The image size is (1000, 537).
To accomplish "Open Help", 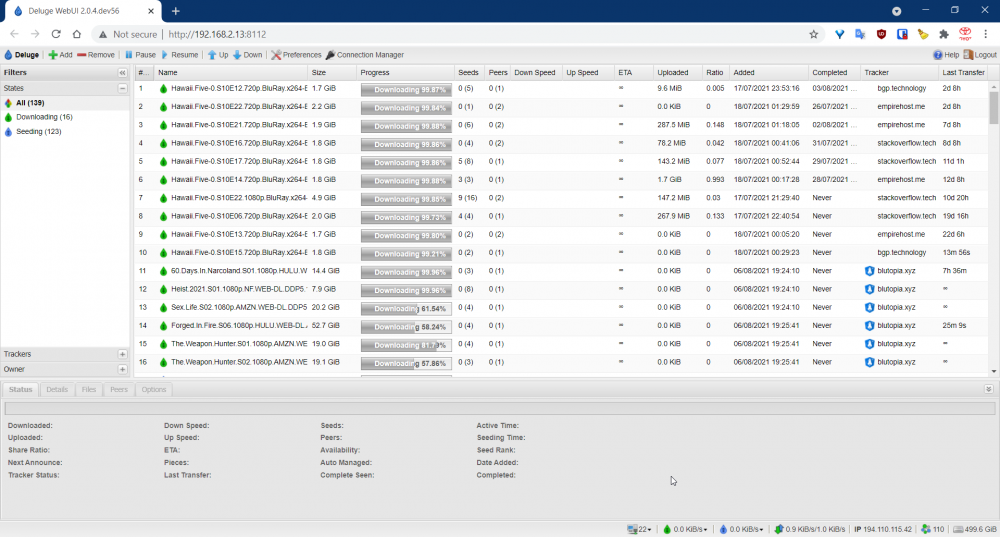I will [x=946, y=55].
